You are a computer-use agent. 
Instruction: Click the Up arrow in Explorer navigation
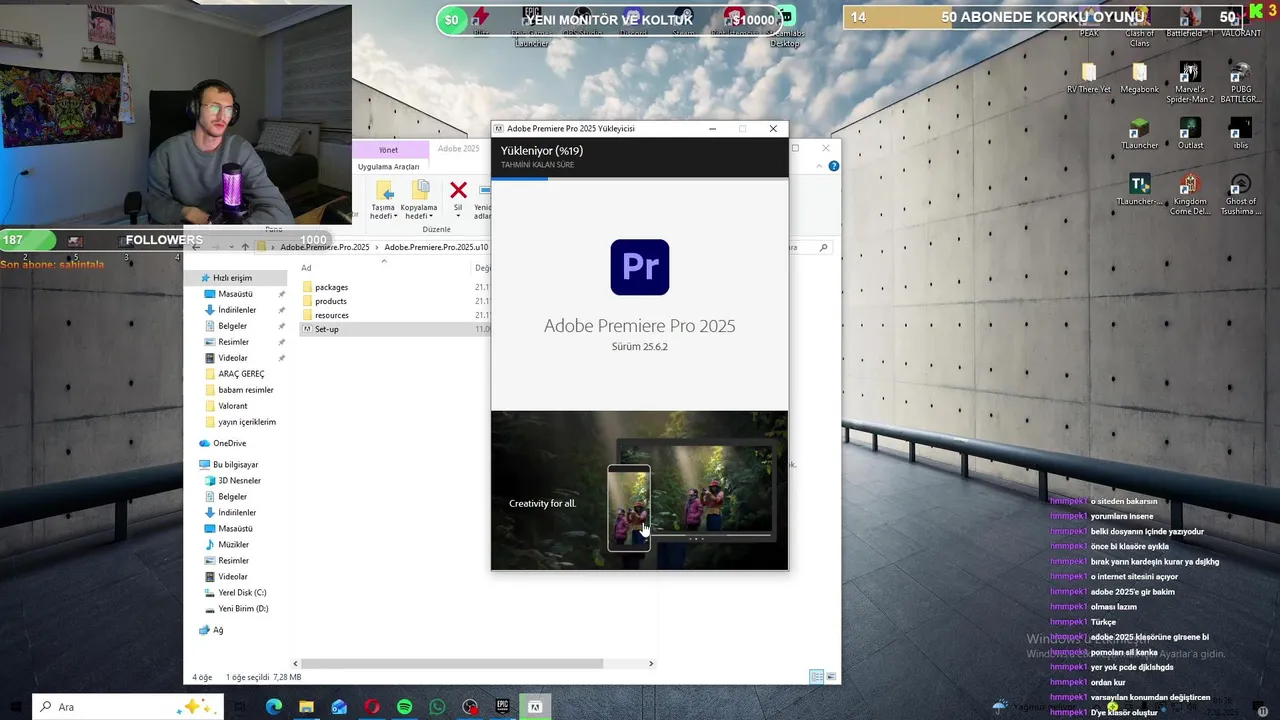point(245,247)
